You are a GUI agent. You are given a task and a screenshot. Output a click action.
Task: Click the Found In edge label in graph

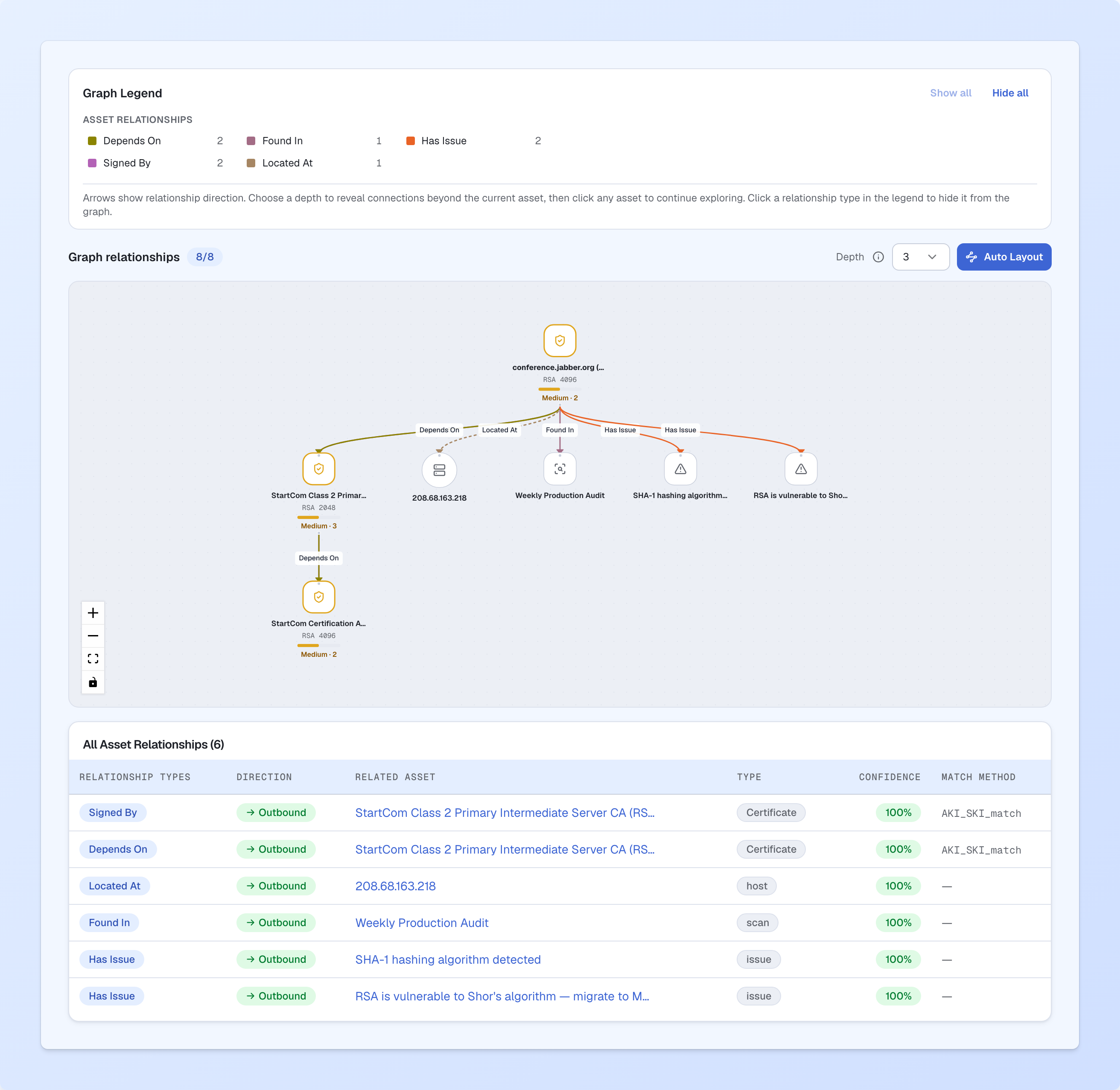(x=560, y=430)
